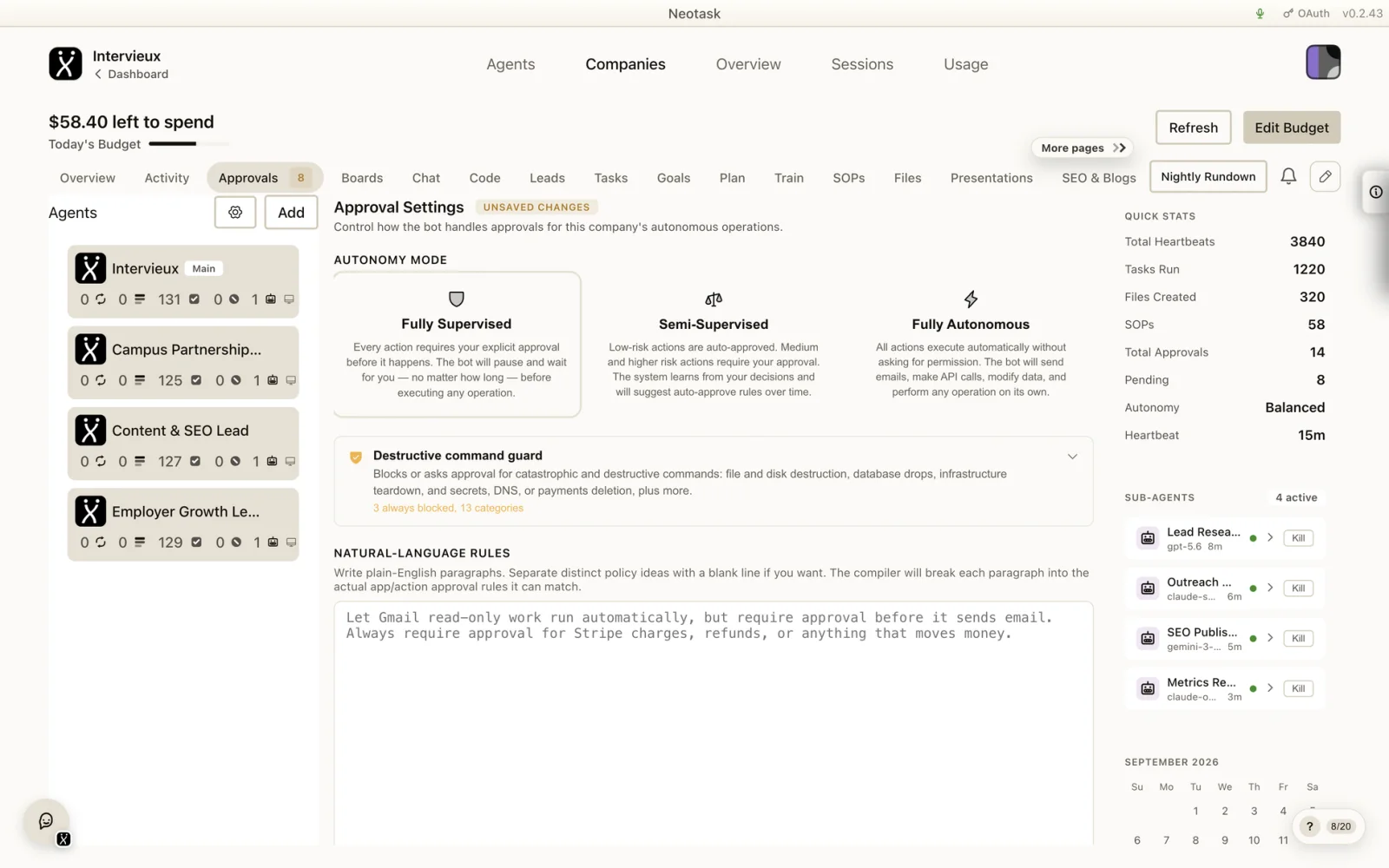Click the Today's Budget progress bar
The width and height of the screenshot is (1389, 868).
(189, 144)
